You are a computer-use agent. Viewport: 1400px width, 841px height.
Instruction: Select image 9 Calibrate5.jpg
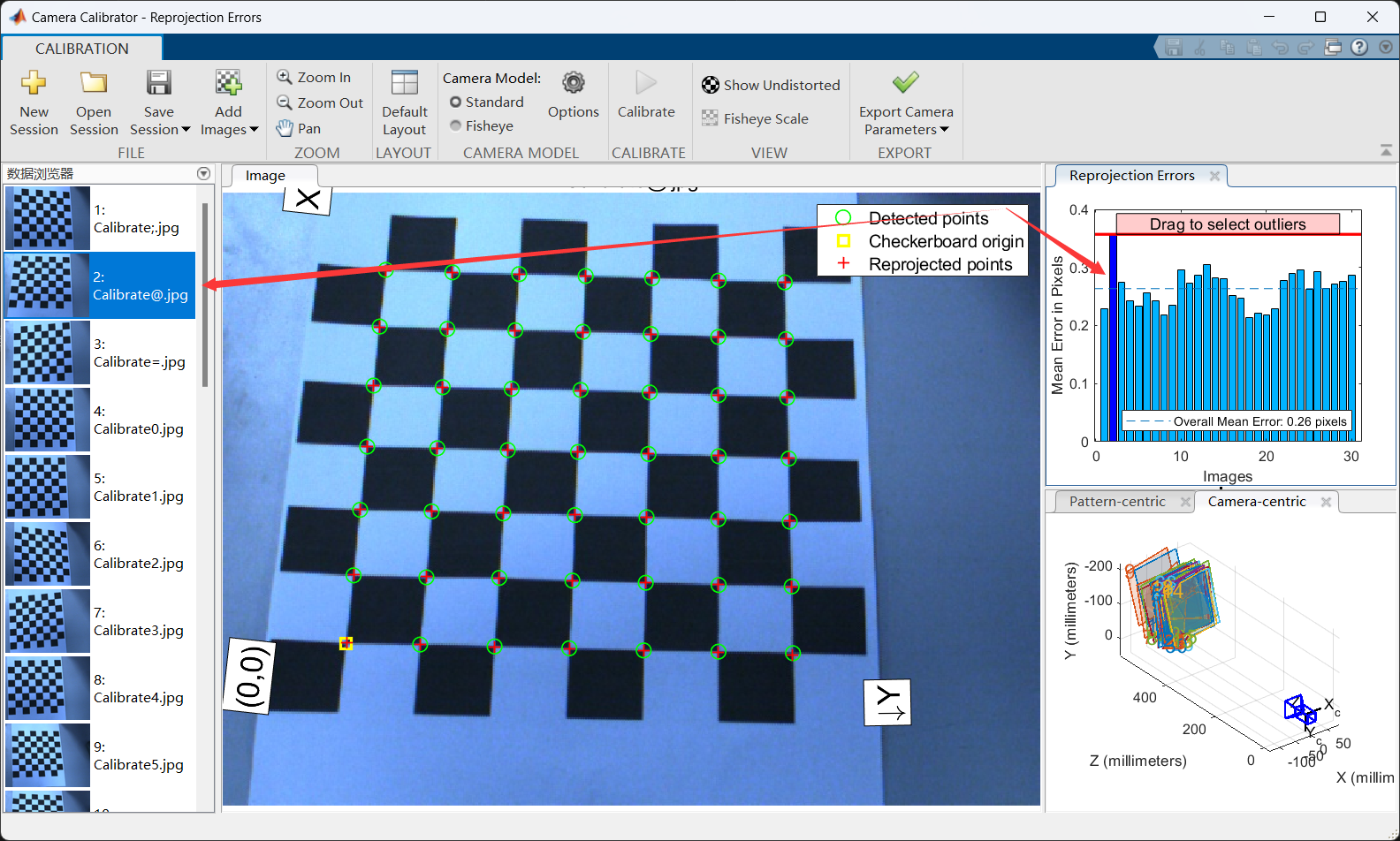100,755
